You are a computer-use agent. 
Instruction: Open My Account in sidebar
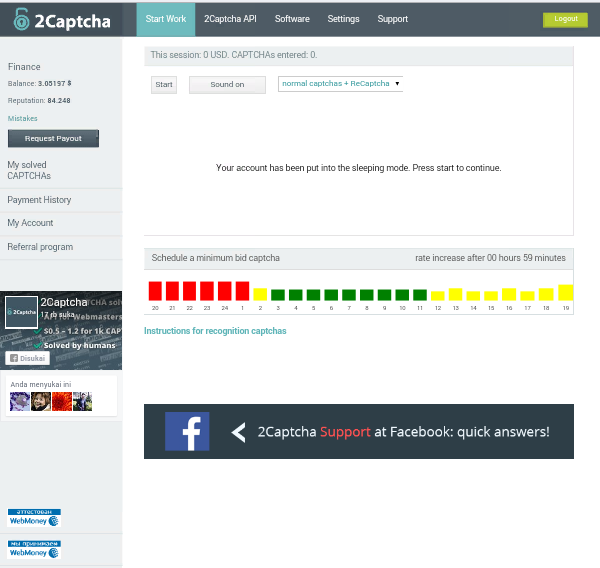coord(30,223)
